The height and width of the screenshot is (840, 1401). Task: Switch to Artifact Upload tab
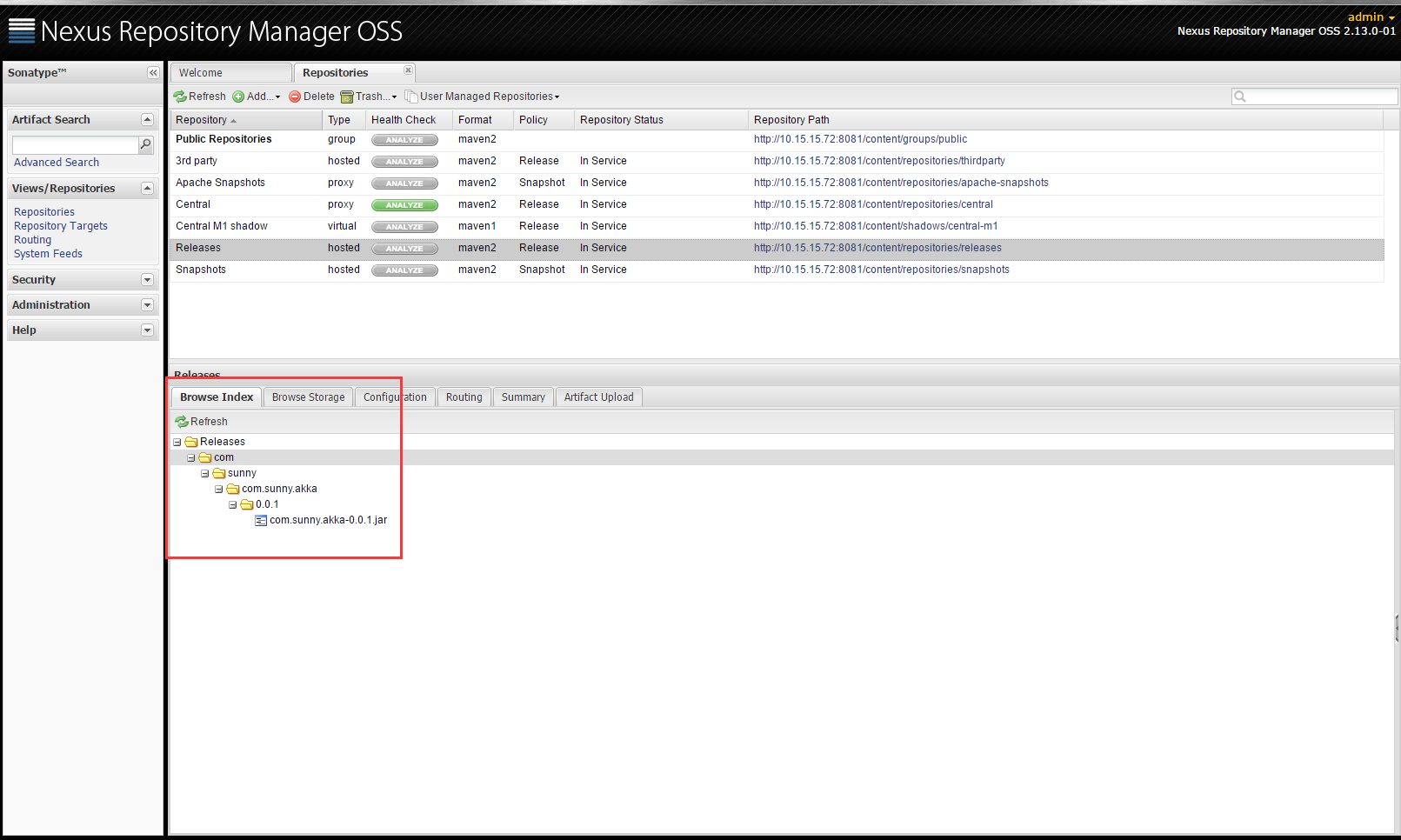click(x=598, y=397)
